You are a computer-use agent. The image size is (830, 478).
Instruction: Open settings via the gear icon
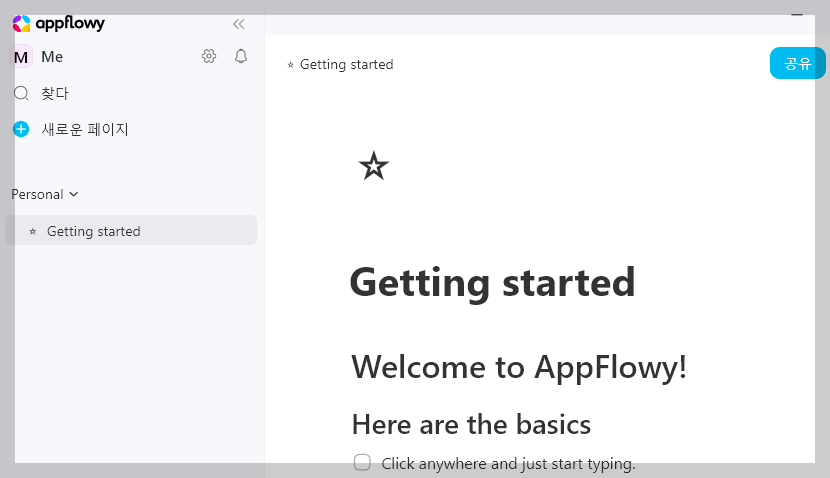209,56
